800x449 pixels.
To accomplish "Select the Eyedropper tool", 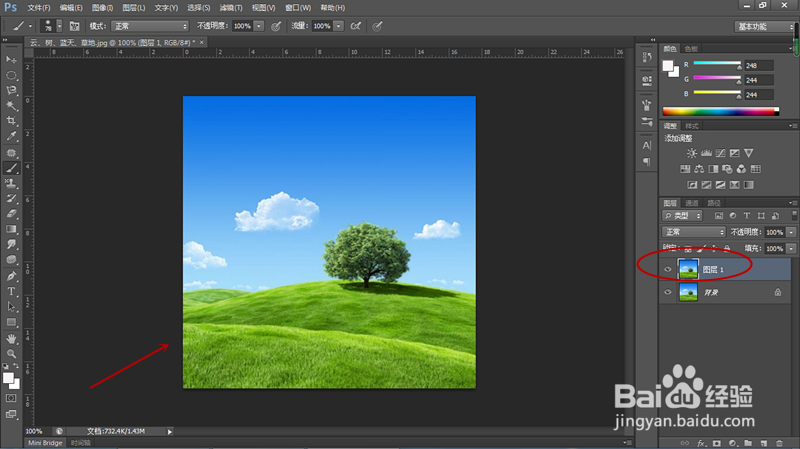I will click(11, 136).
